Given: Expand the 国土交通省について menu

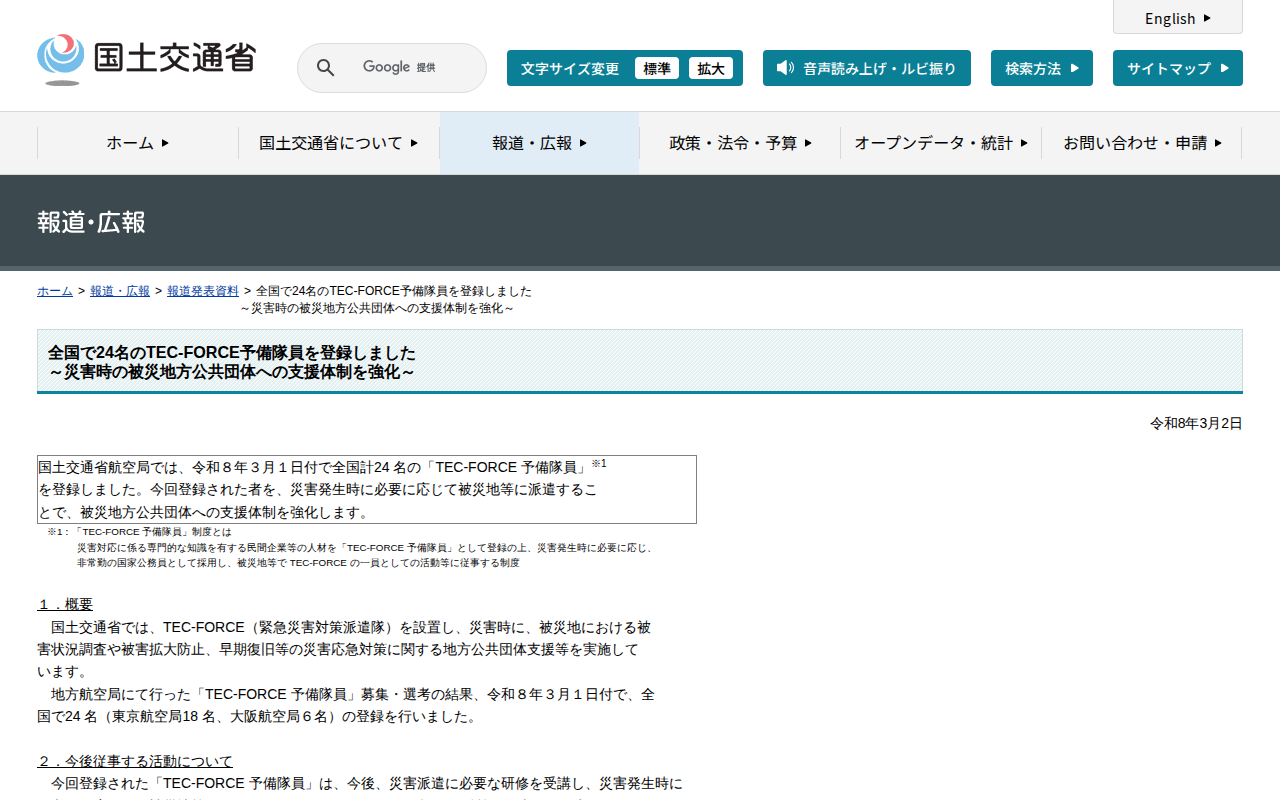Looking at the screenshot, I should (x=338, y=143).
